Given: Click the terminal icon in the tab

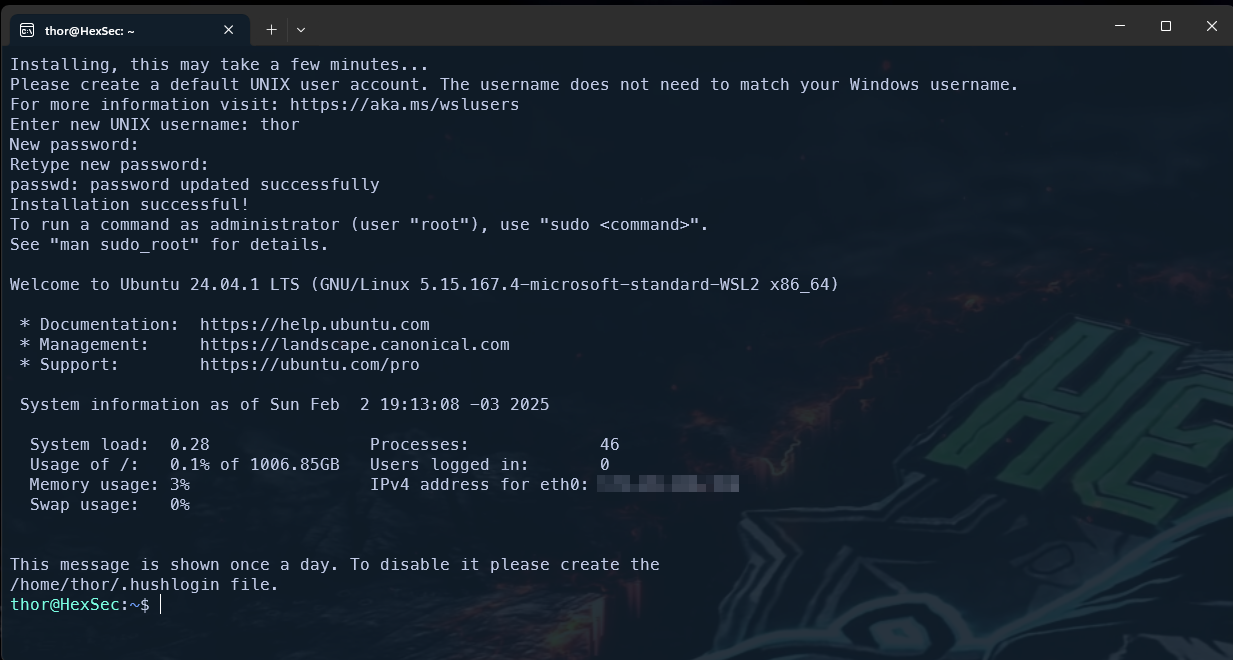Looking at the screenshot, I should click(x=27, y=30).
